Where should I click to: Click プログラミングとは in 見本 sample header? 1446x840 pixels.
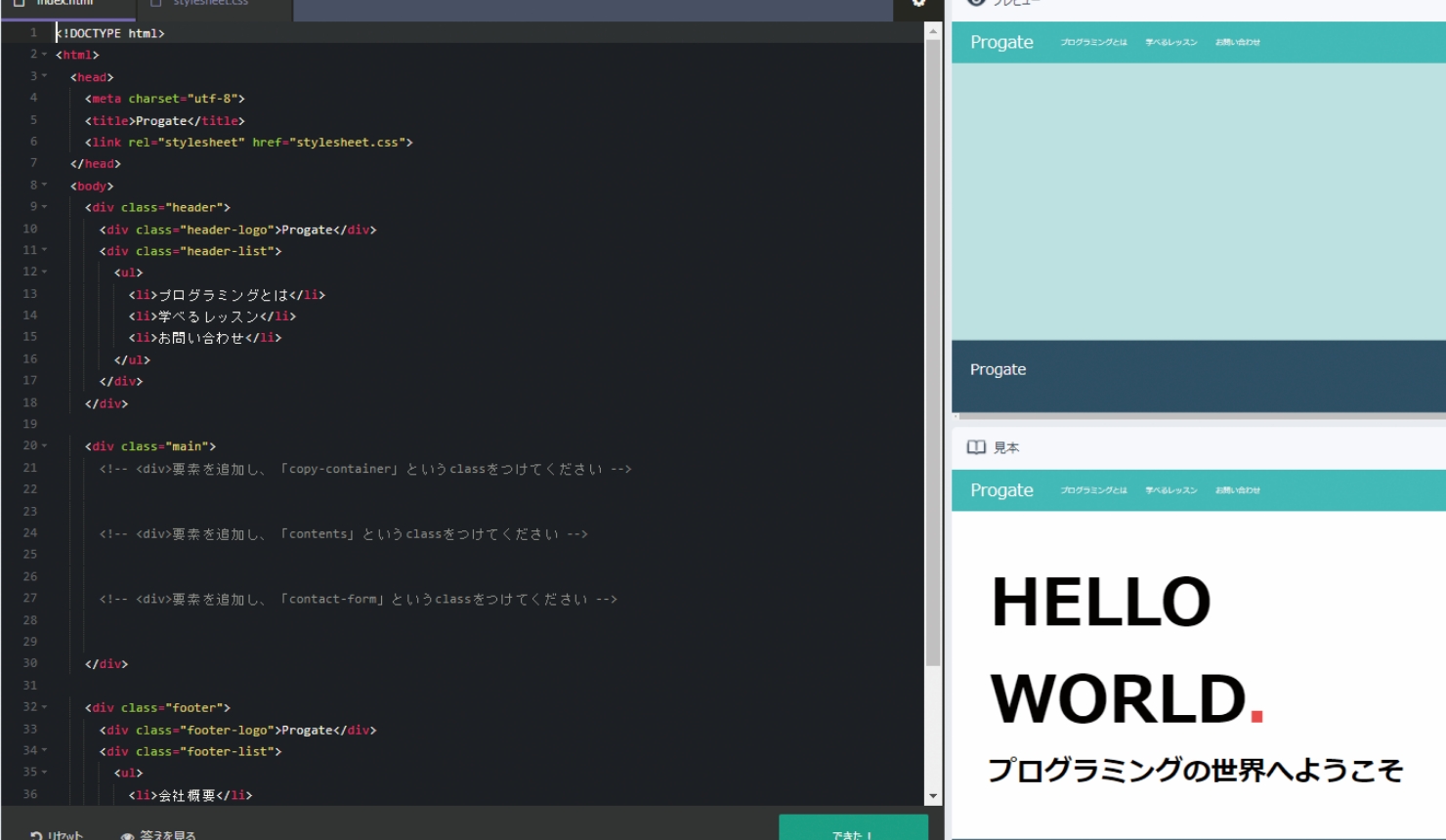1093,490
